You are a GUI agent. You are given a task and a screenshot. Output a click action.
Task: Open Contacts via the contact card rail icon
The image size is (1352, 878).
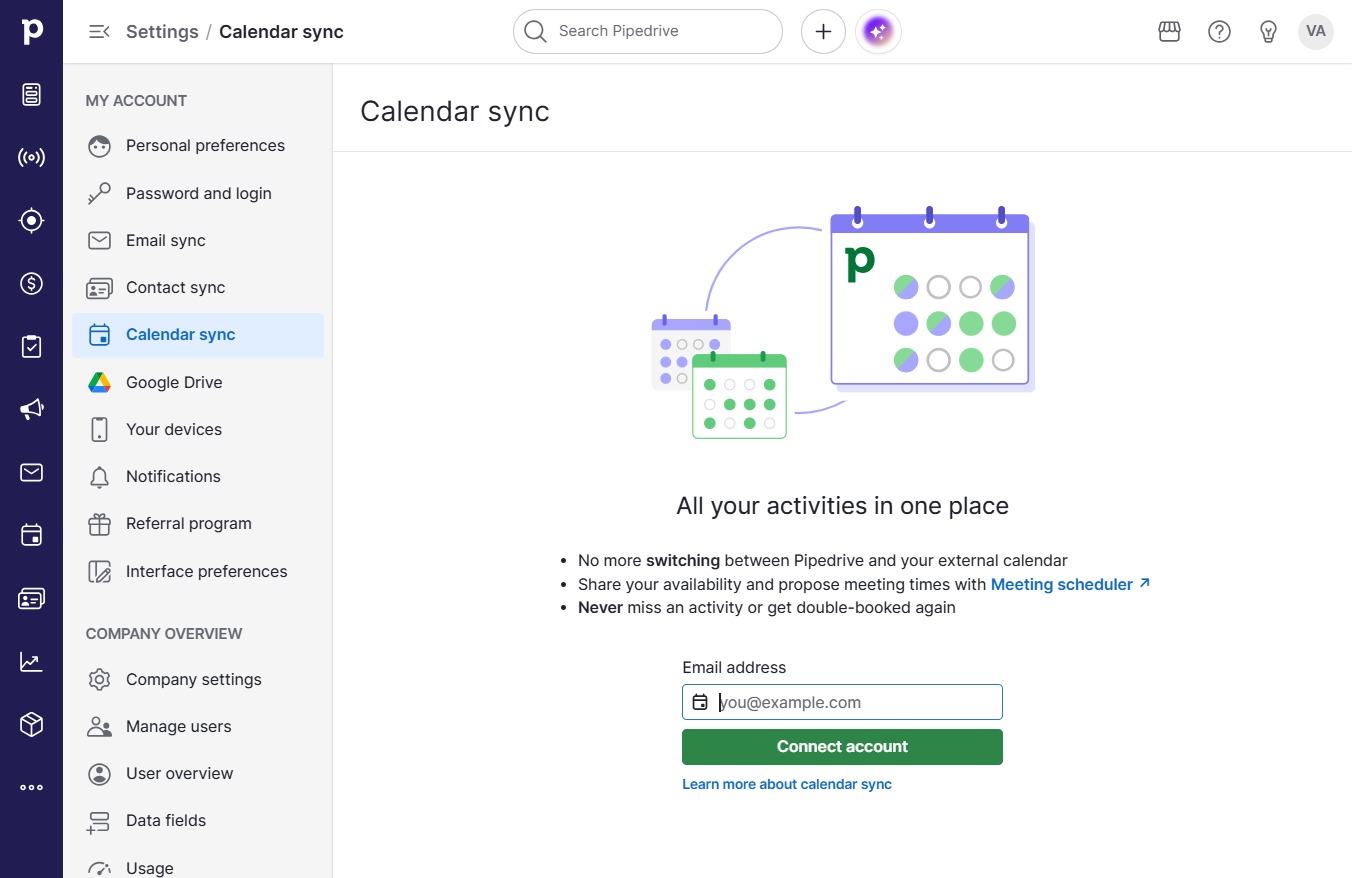(x=32, y=598)
